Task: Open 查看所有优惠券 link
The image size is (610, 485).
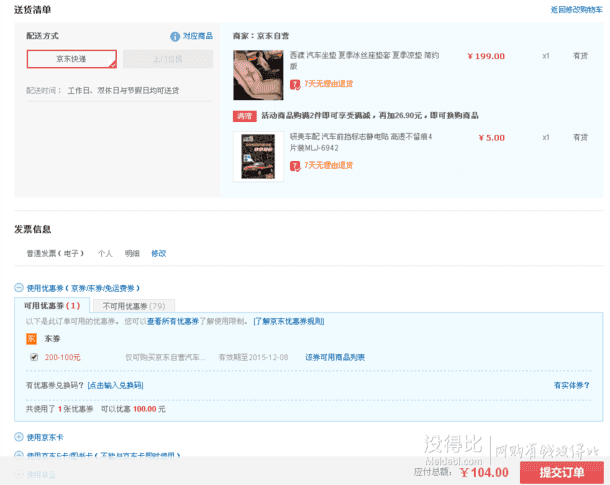Action: pyautogui.click(x=173, y=322)
